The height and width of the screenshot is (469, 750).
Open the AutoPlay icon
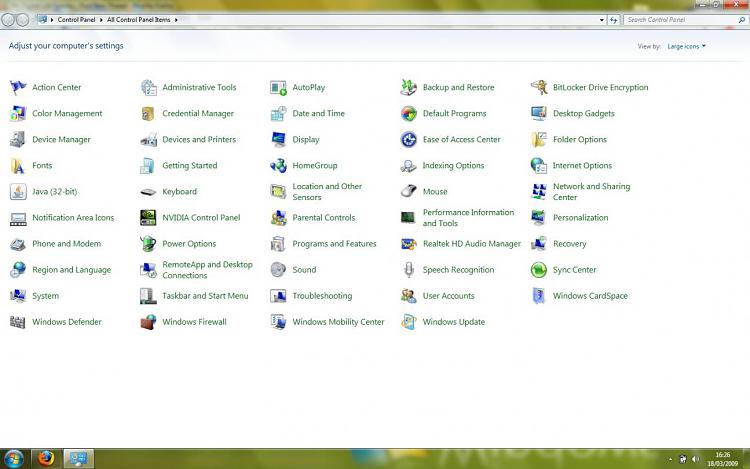point(278,87)
